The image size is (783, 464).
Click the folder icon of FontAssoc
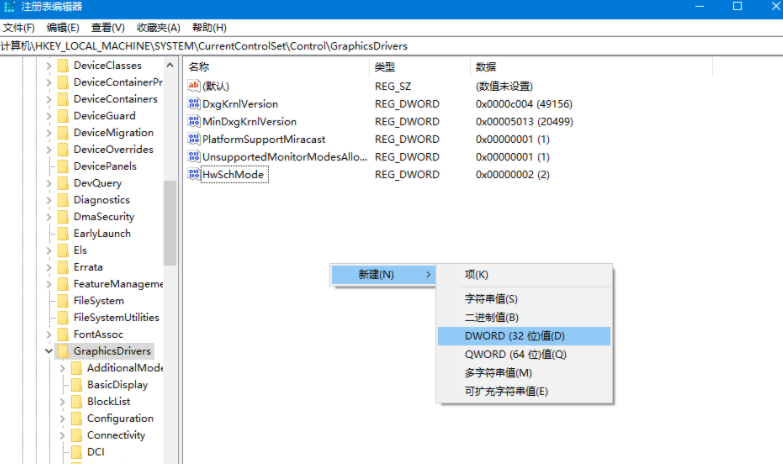63,334
